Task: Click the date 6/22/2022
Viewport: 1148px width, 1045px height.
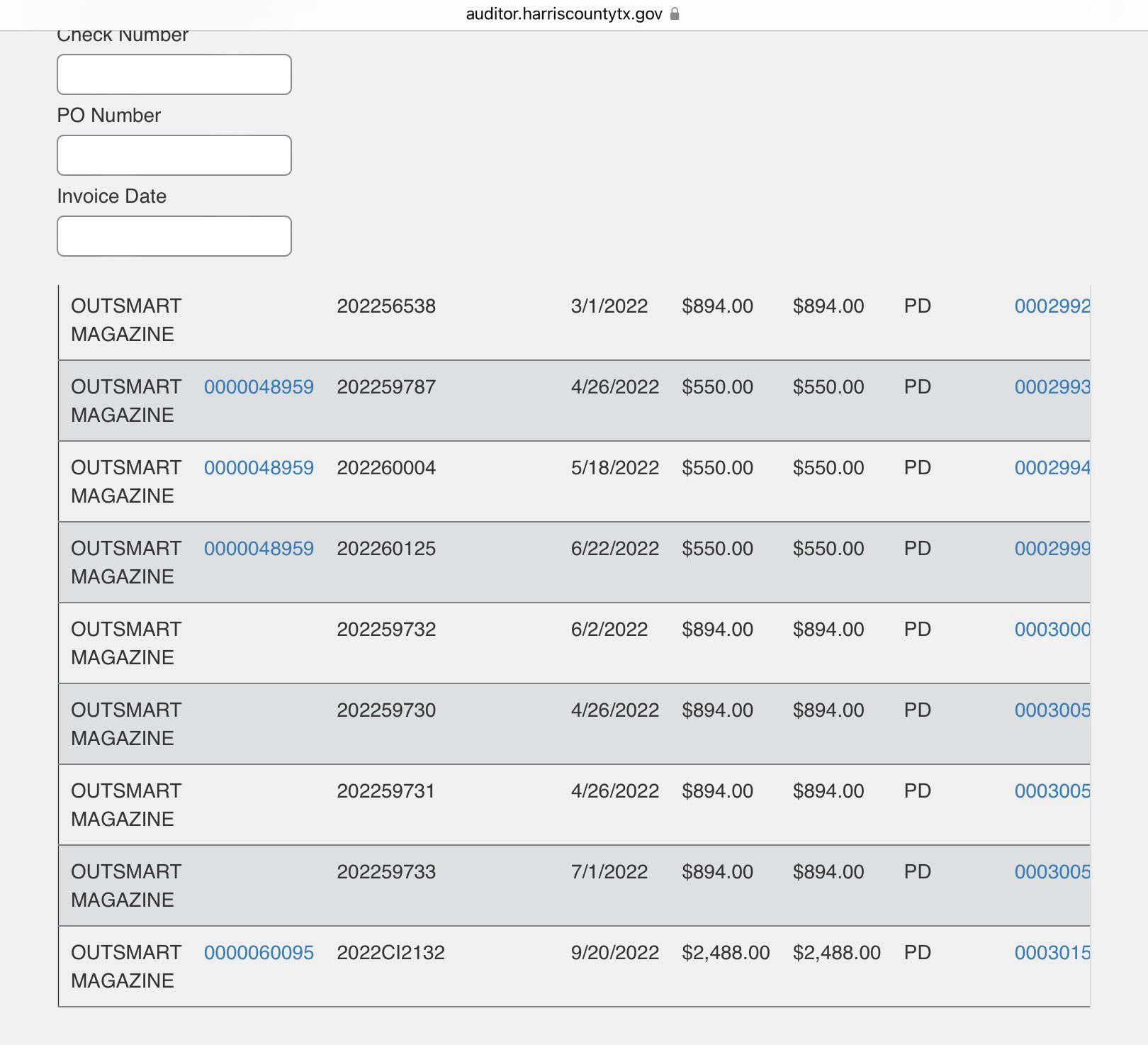Action: [615, 549]
